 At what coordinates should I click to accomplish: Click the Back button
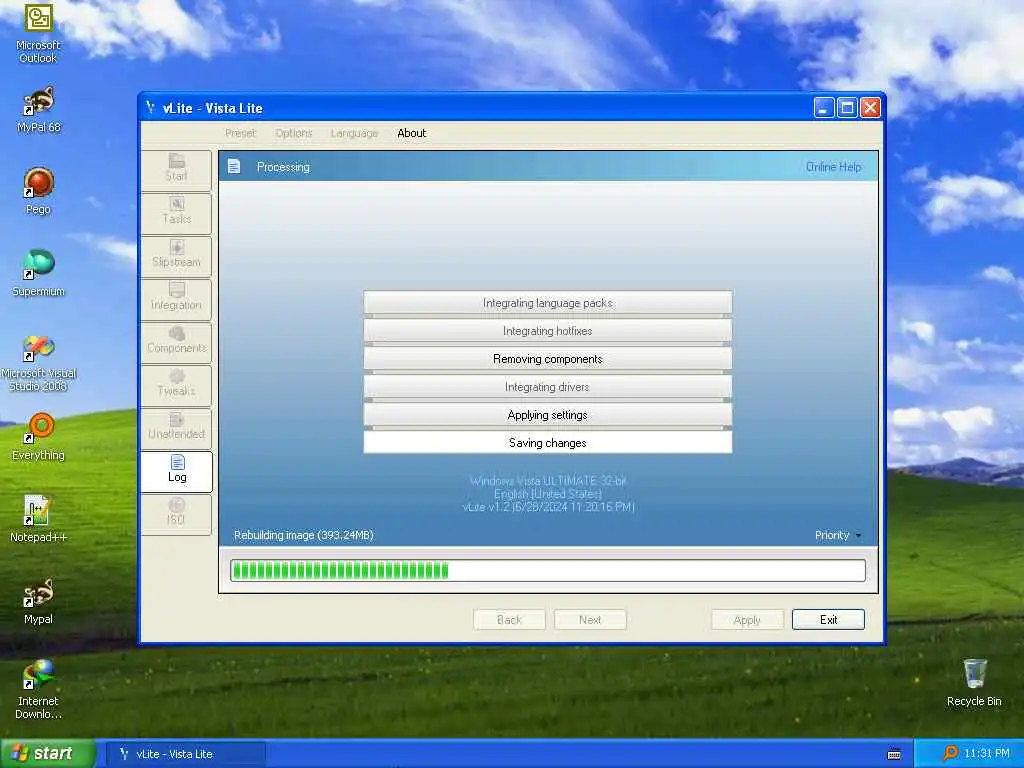coord(509,620)
